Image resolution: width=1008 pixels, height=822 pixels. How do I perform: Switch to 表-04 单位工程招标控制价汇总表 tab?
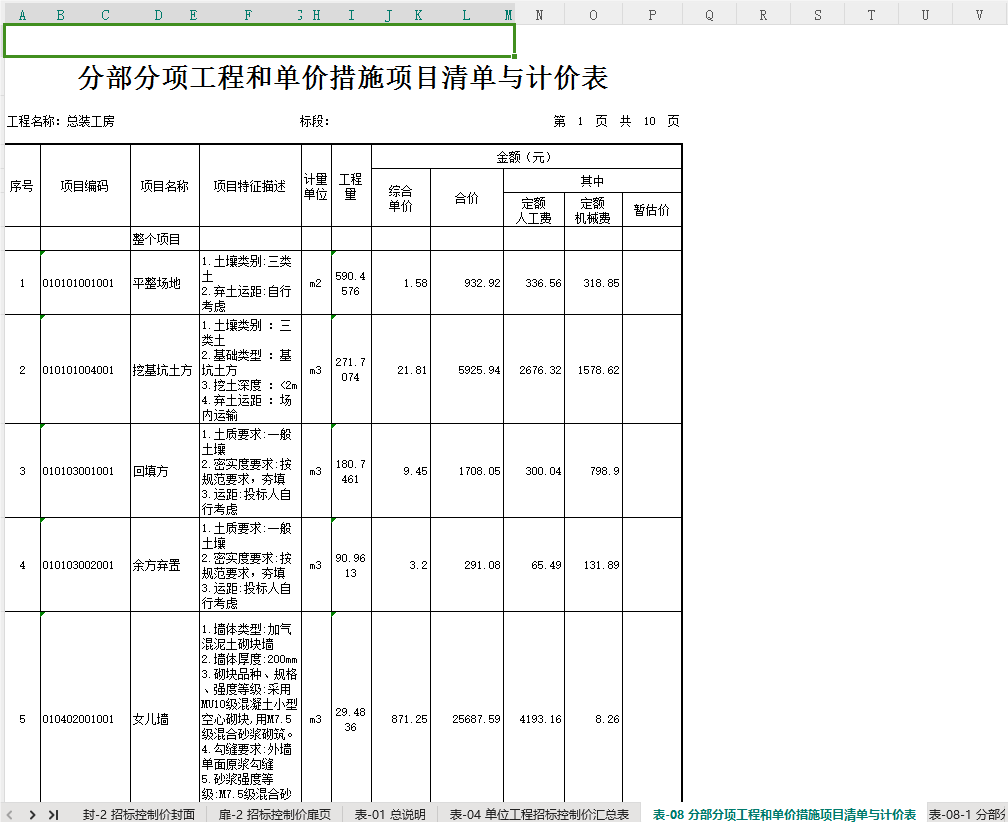point(539,814)
